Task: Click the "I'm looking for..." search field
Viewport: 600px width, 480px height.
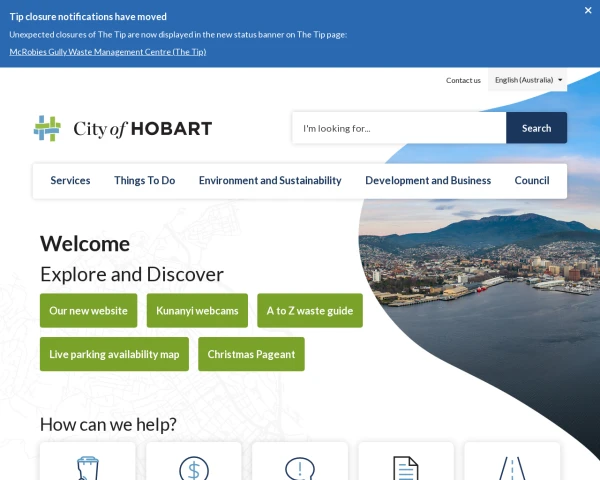Action: point(398,128)
